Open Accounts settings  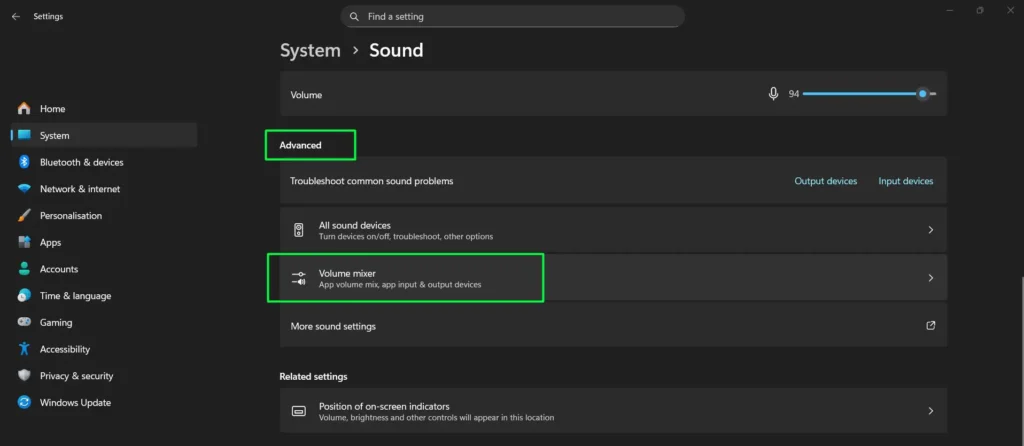(104, 269)
